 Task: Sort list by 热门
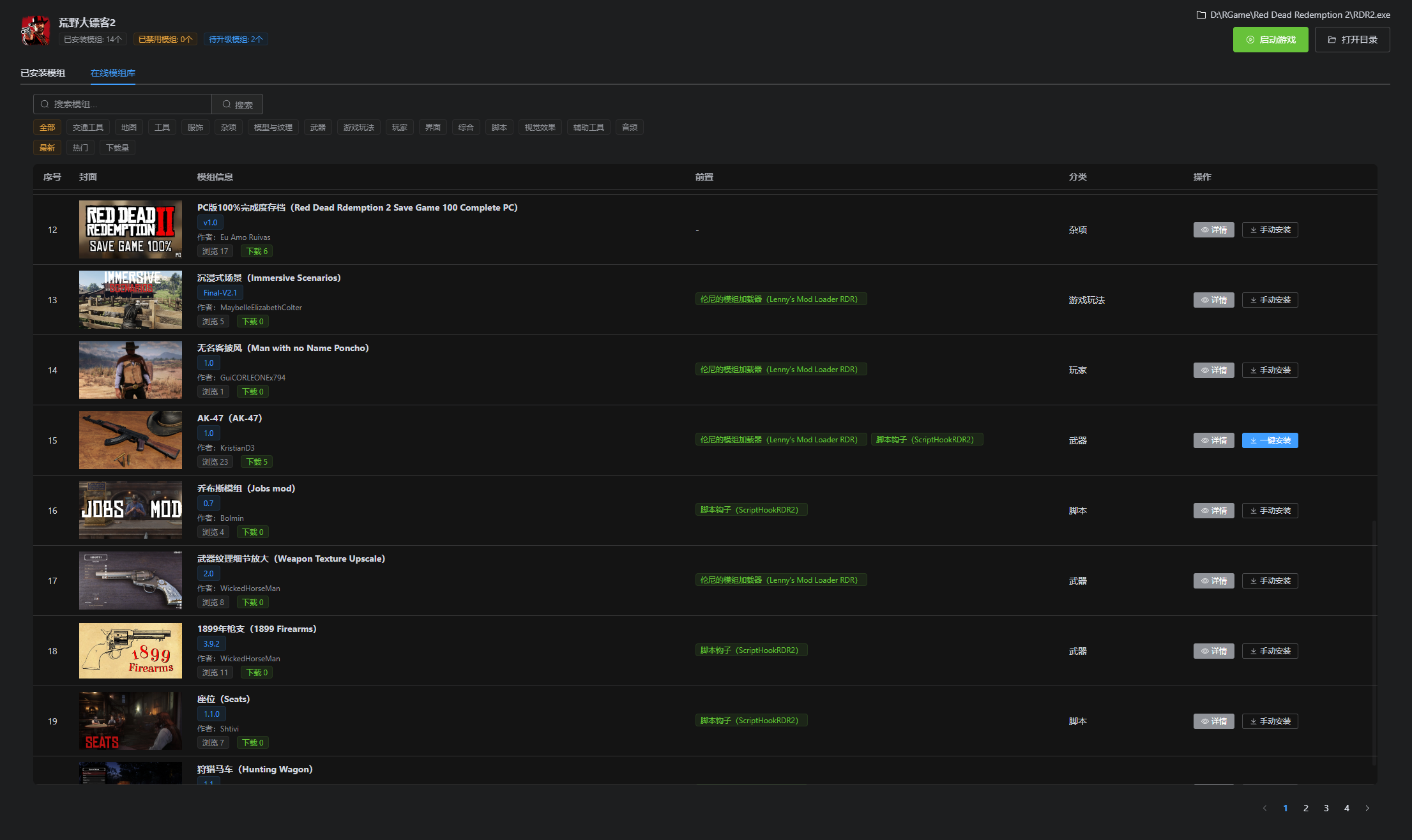click(80, 147)
